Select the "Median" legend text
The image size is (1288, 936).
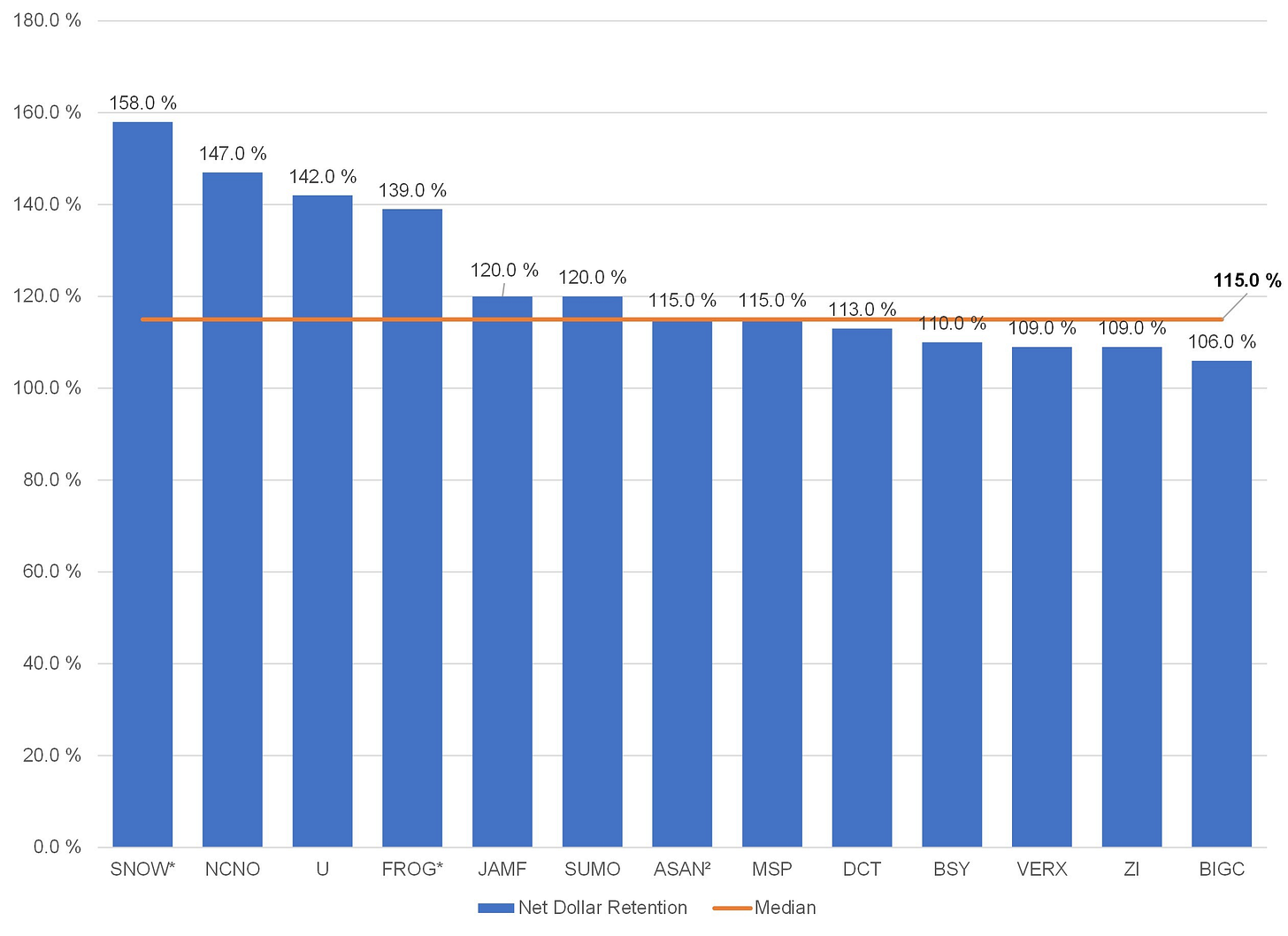(786, 908)
